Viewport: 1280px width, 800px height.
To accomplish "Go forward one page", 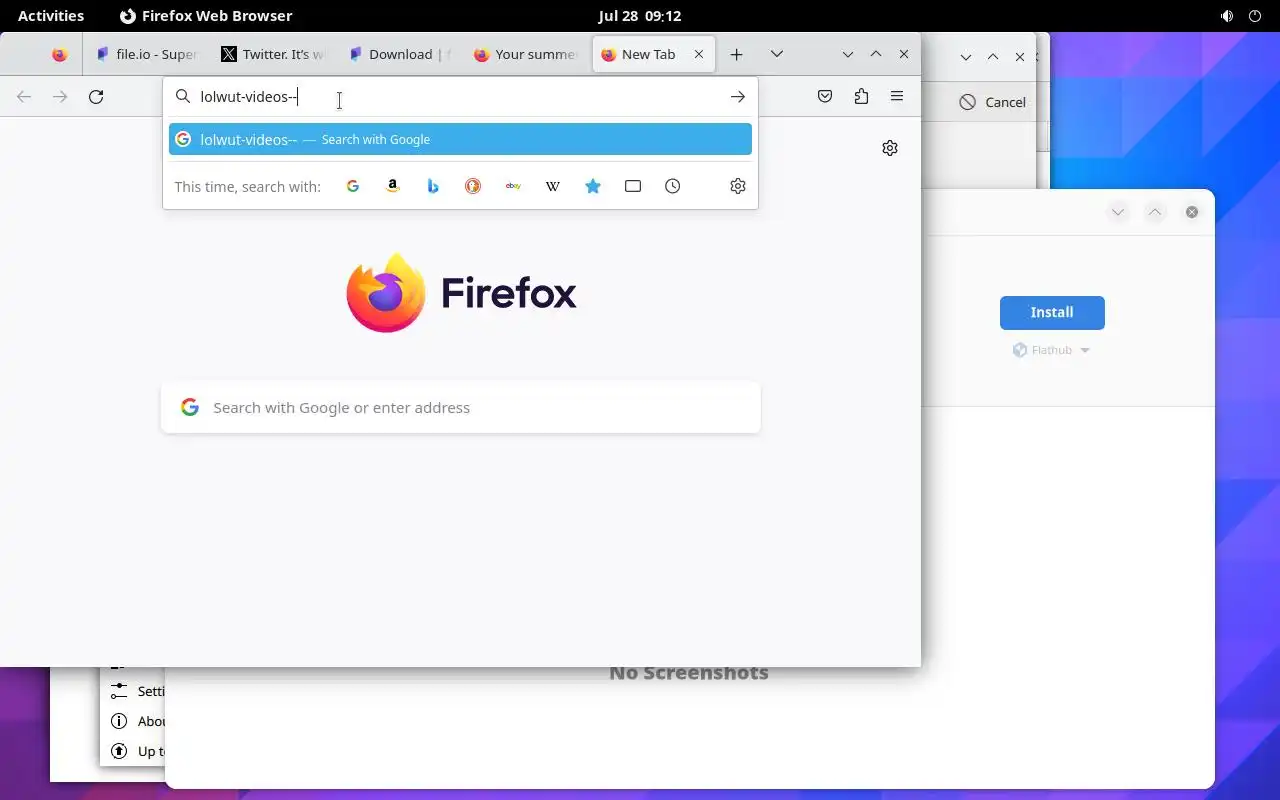I will click(x=60, y=97).
